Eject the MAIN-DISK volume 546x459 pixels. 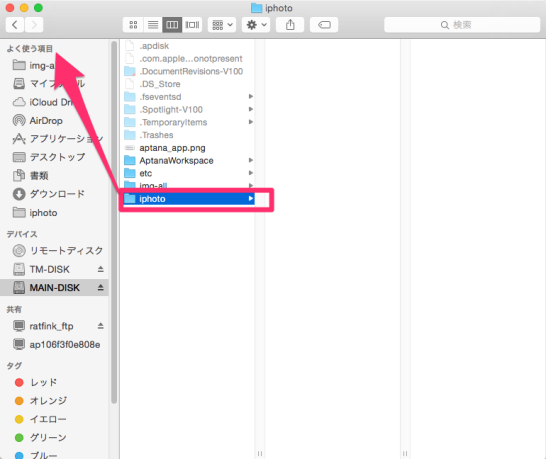pos(101,288)
